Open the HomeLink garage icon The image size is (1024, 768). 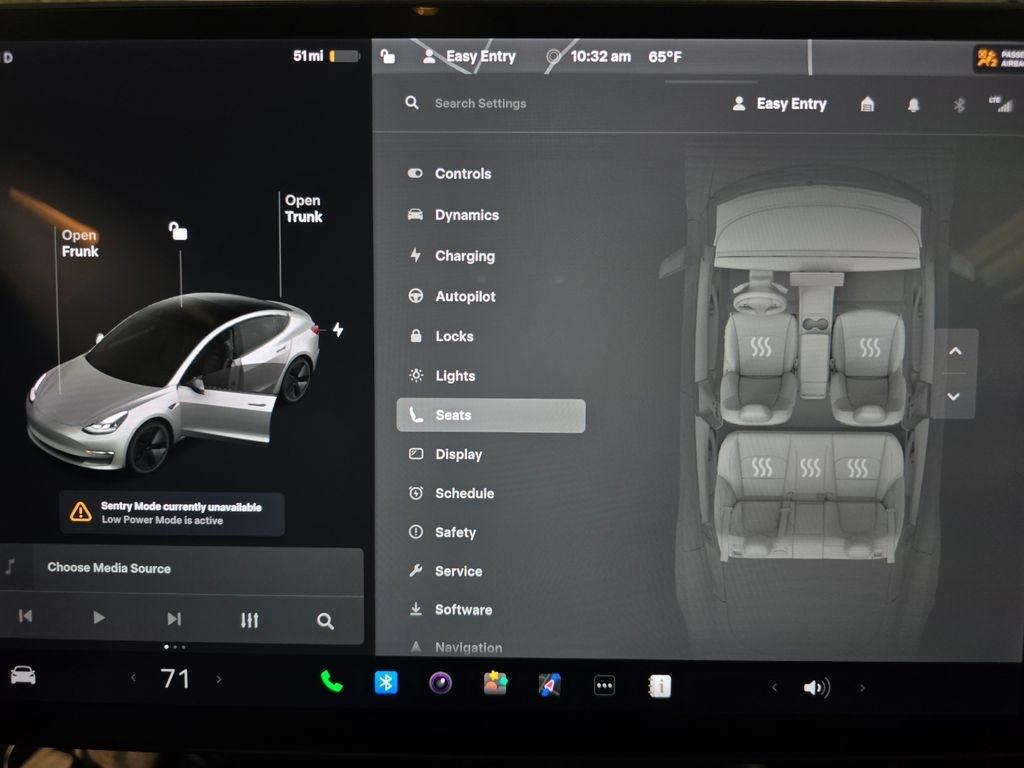867,104
